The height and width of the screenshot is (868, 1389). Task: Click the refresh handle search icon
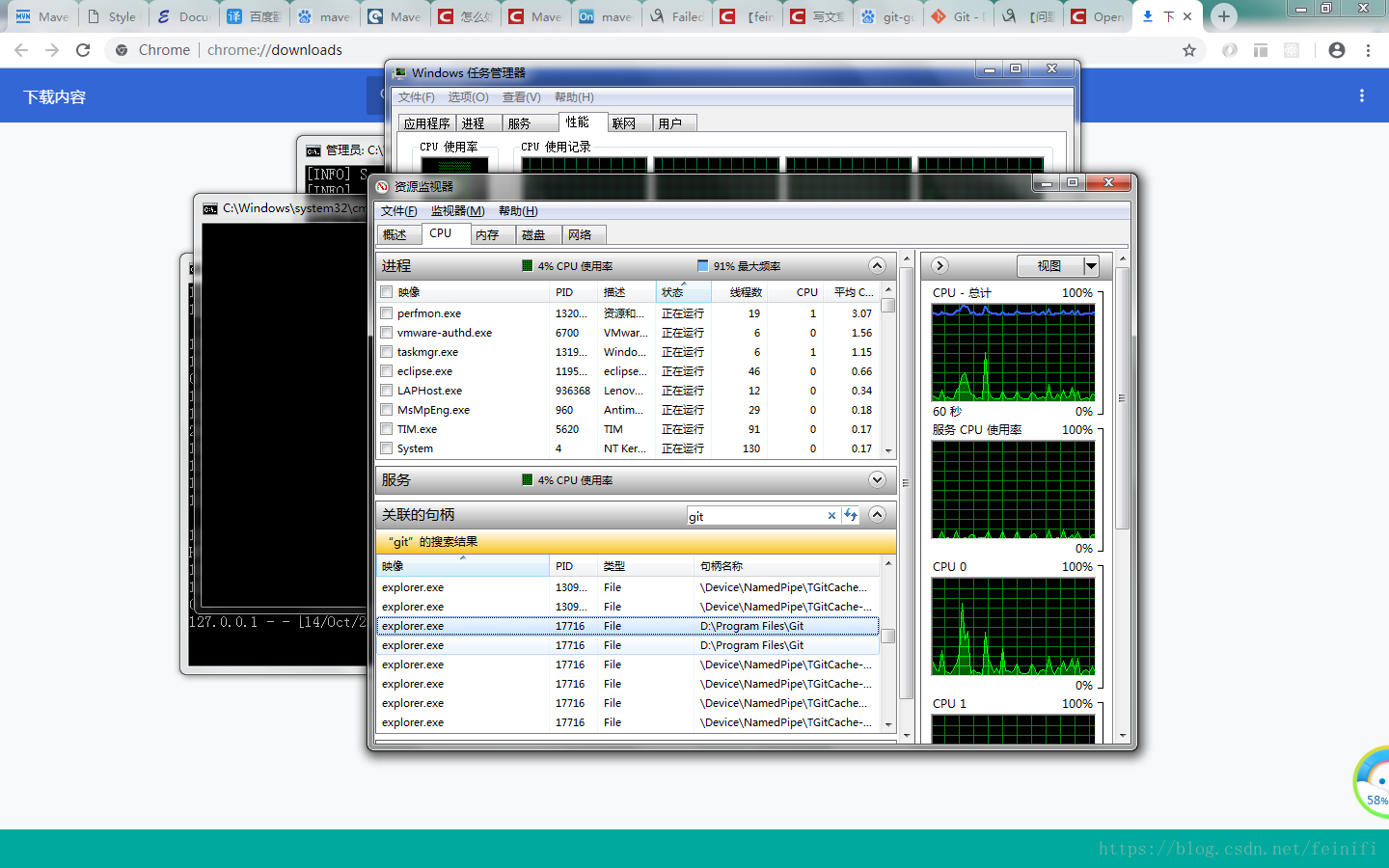pyautogui.click(x=851, y=516)
